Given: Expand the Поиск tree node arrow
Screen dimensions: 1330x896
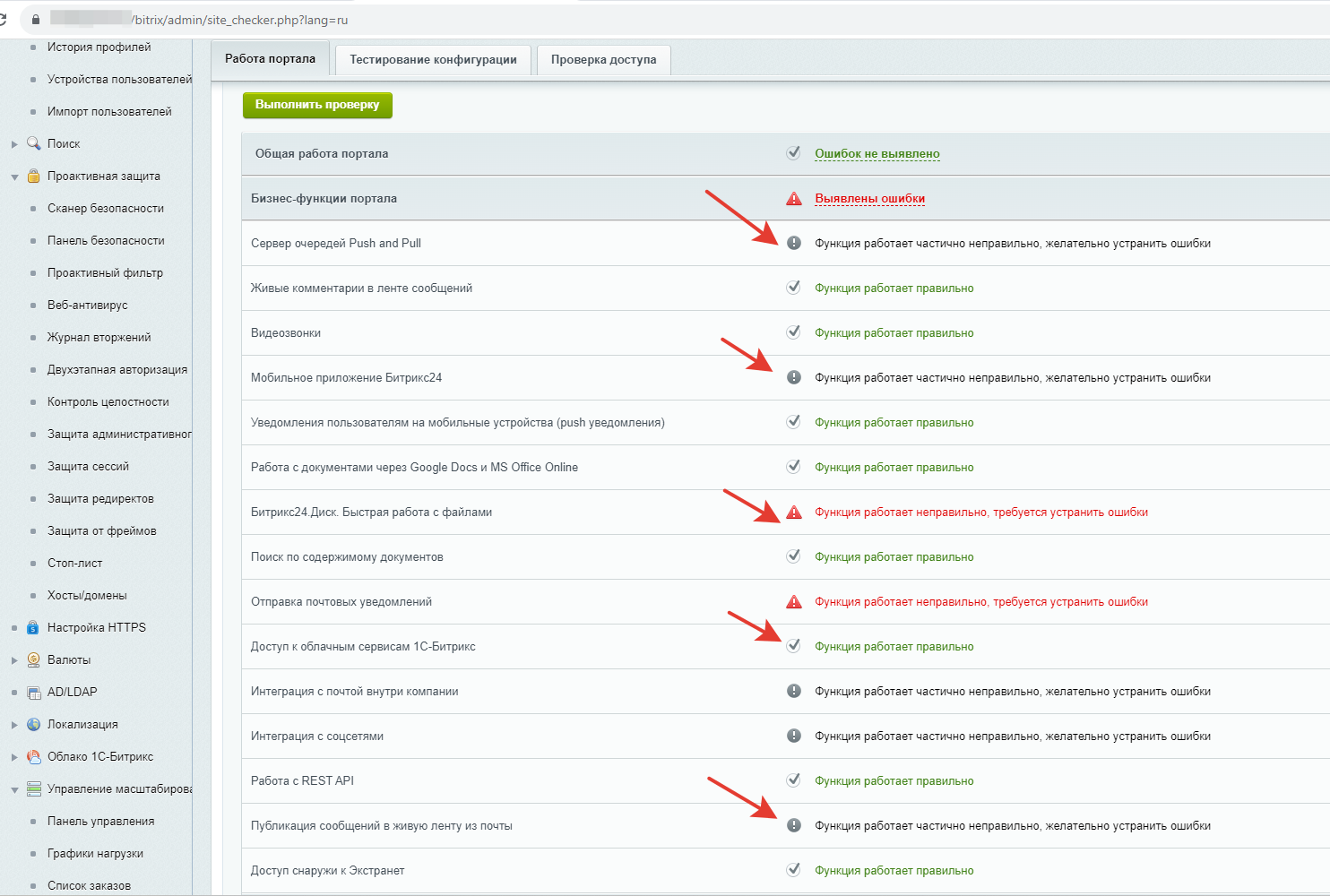Looking at the screenshot, I should point(14,144).
